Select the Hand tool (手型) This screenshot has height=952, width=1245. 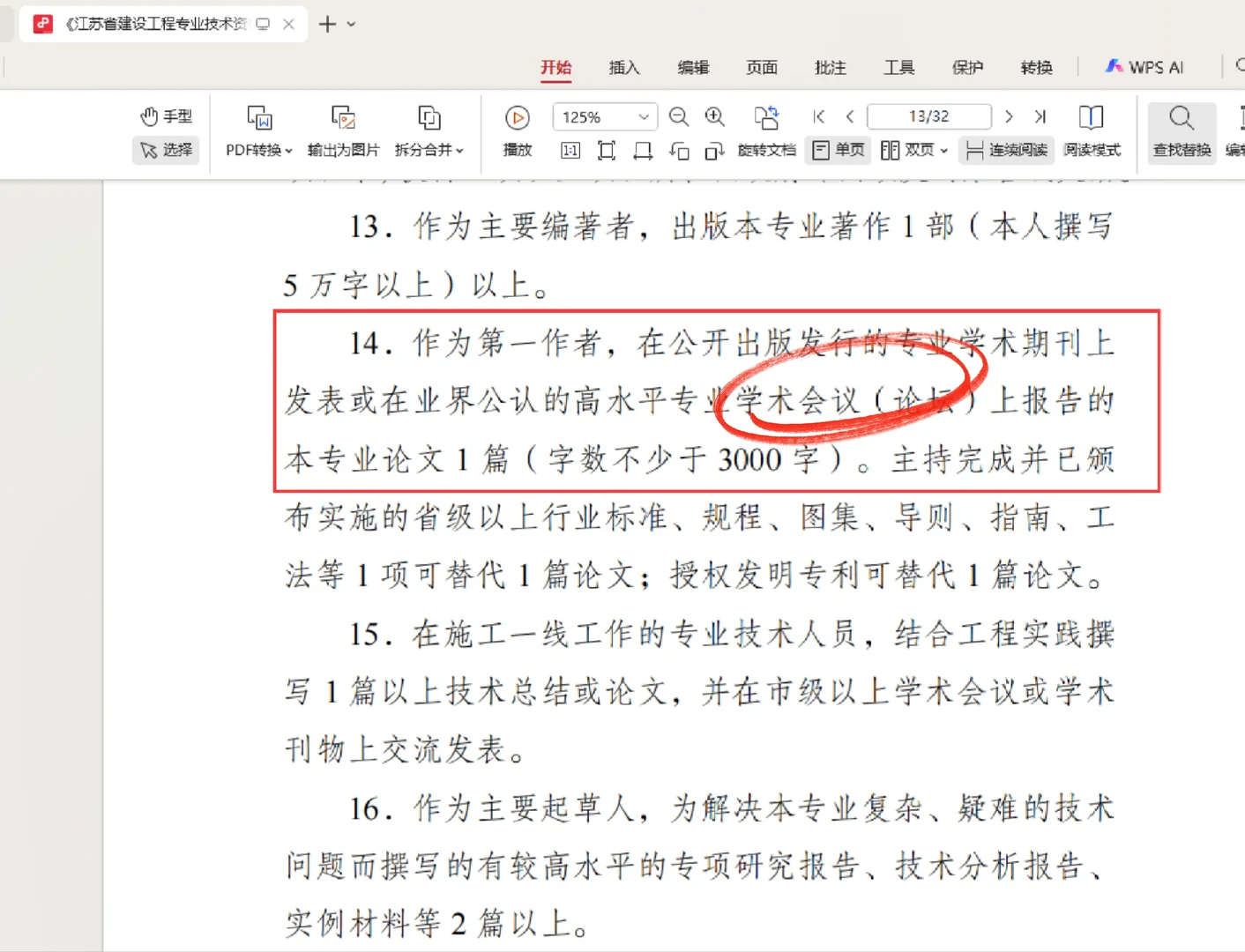tap(166, 115)
